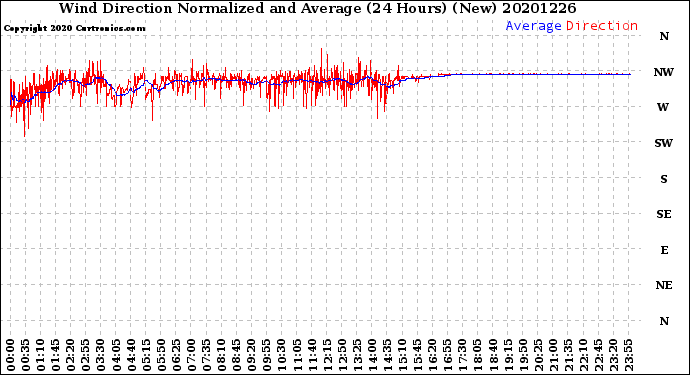
Task: Click the 23:20 time axis label
Action: (x=613, y=355)
